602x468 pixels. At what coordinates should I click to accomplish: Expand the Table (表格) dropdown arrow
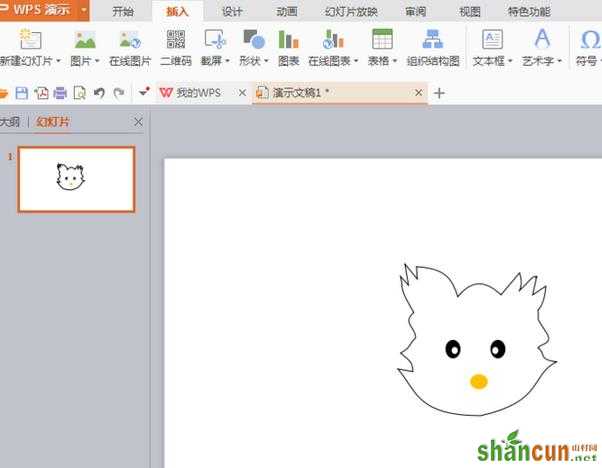[x=395, y=61]
